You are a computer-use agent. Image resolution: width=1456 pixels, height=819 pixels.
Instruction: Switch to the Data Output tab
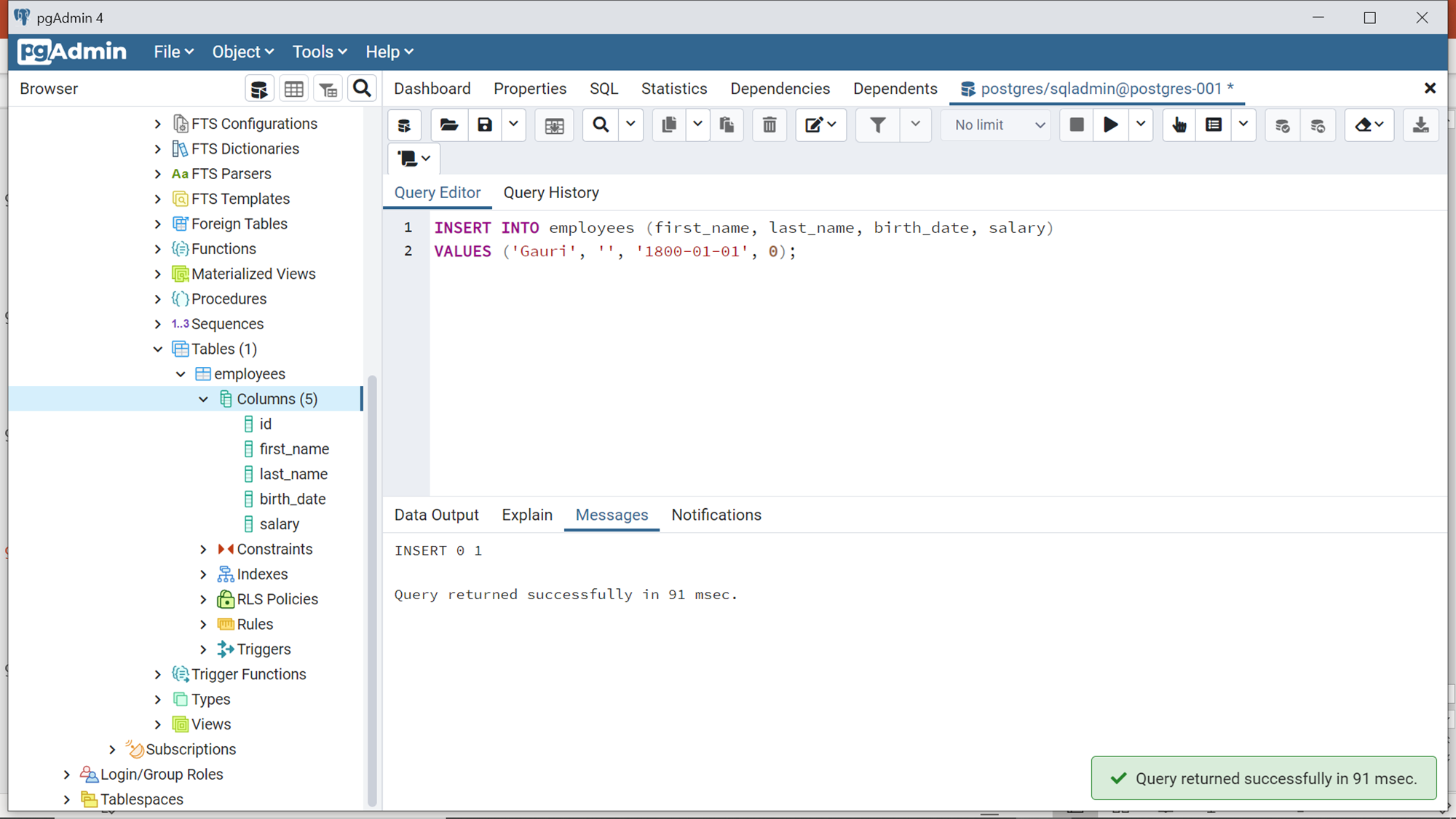(436, 515)
